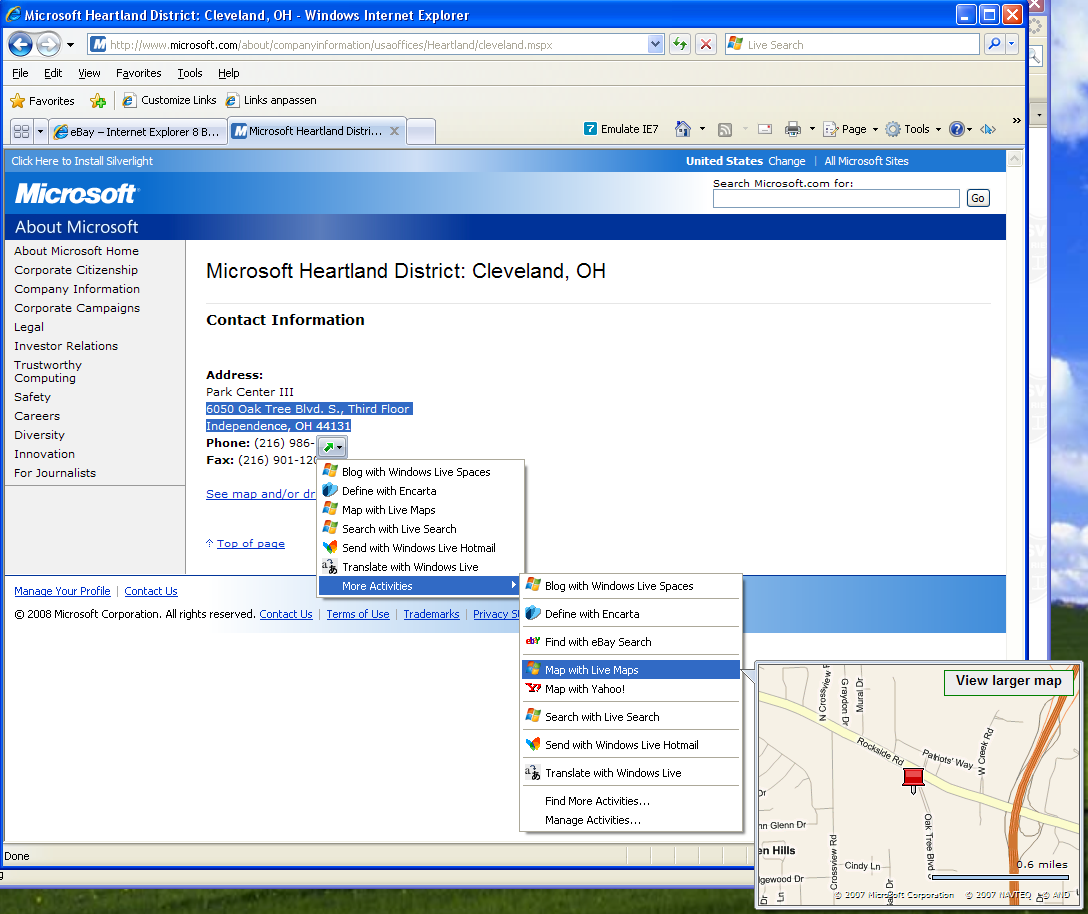Image resolution: width=1088 pixels, height=914 pixels.
Task: Click the browser Back arrow button
Action: click(x=21, y=45)
